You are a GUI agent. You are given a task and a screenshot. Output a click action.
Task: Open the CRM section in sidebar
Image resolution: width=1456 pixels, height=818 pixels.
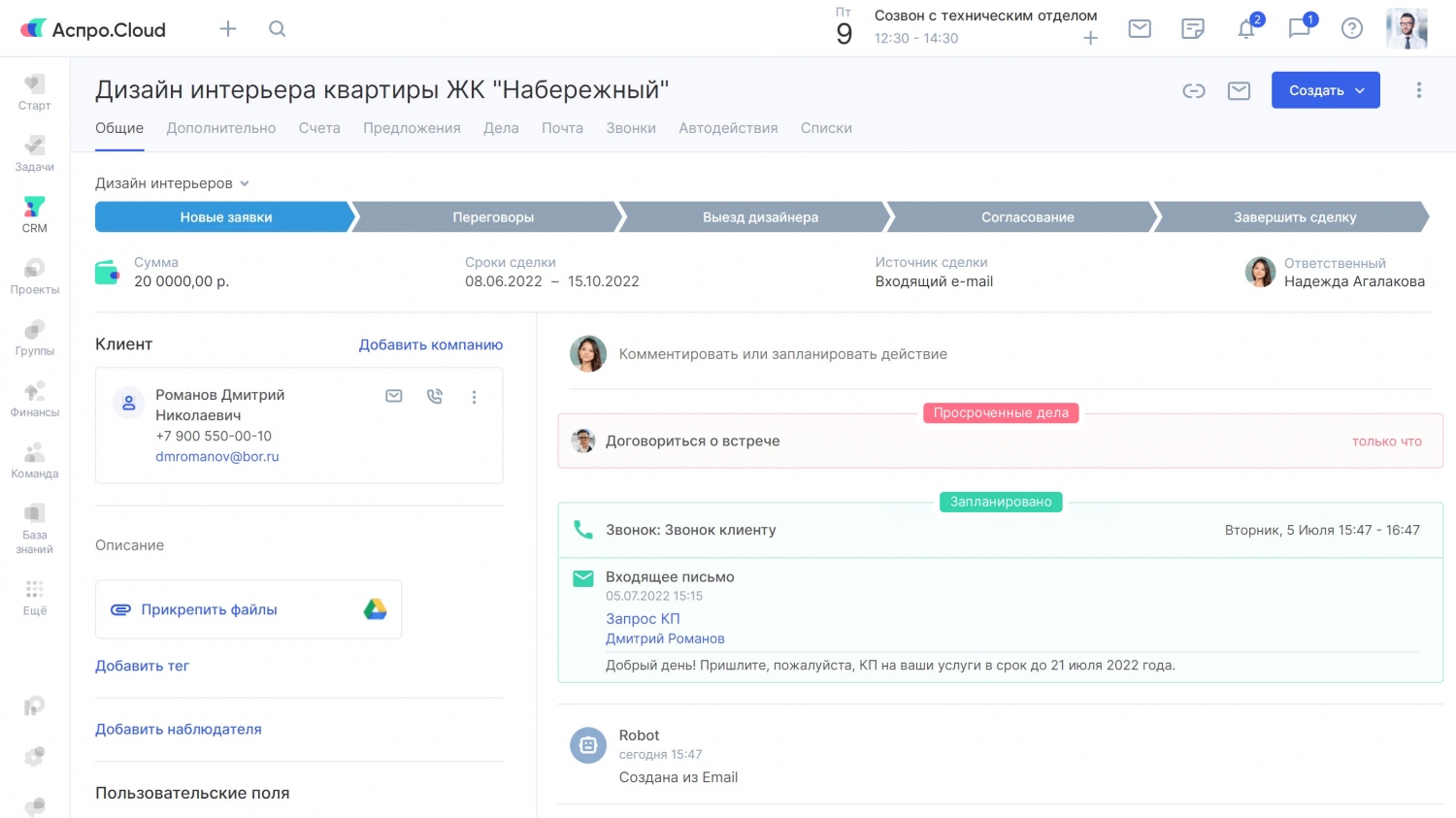pos(34,214)
